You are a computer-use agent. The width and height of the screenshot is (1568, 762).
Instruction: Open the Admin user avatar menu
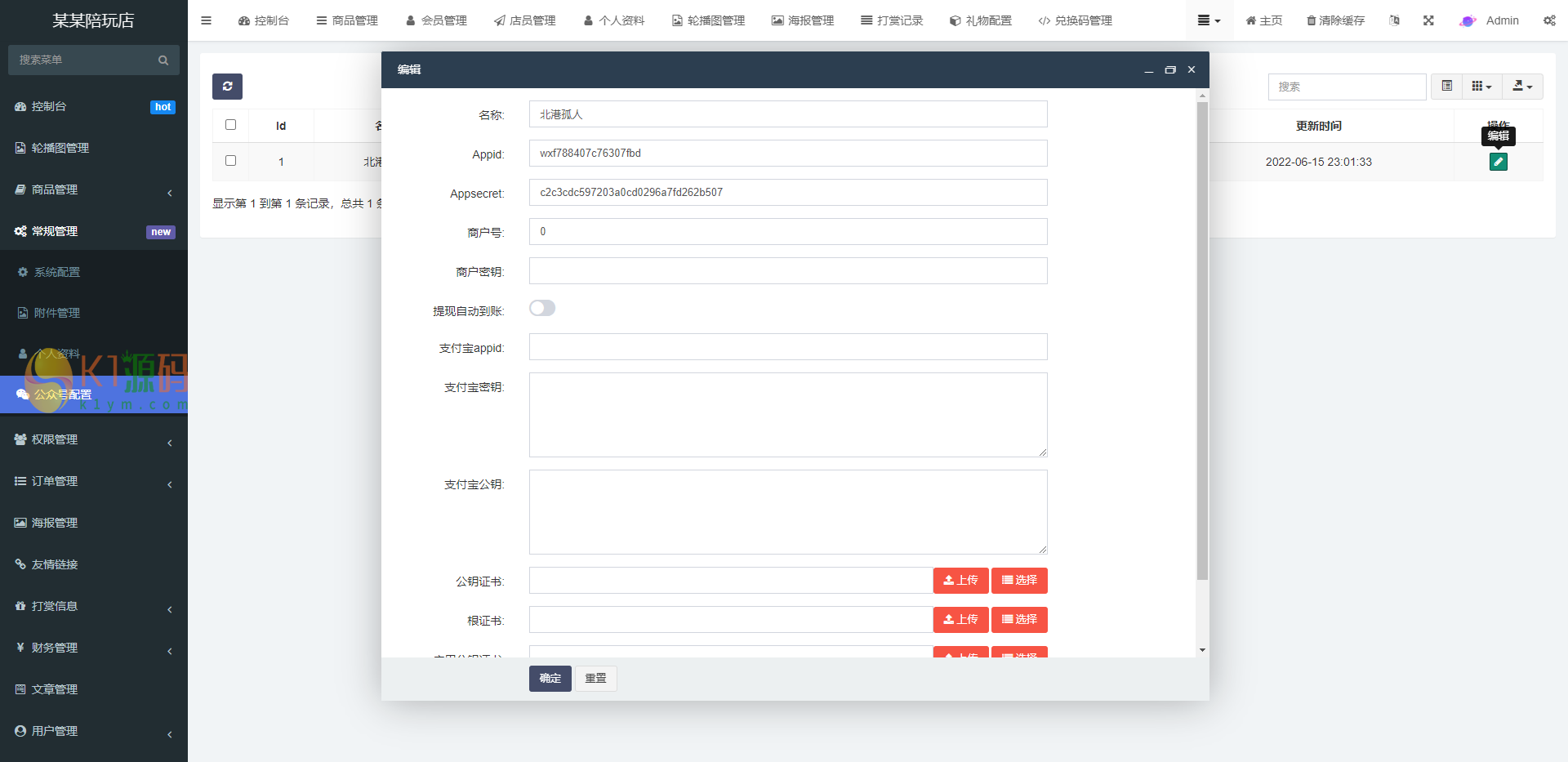click(1489, 20)
